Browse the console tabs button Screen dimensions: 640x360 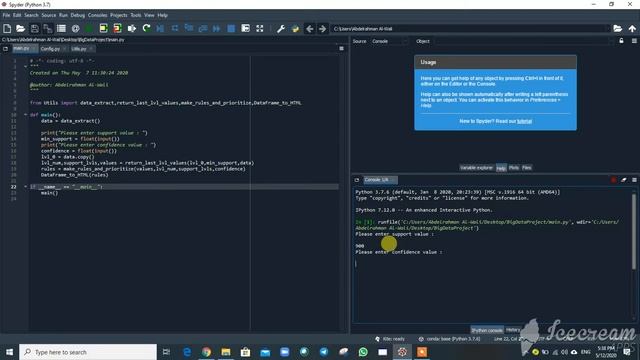[x=357, y=180]
